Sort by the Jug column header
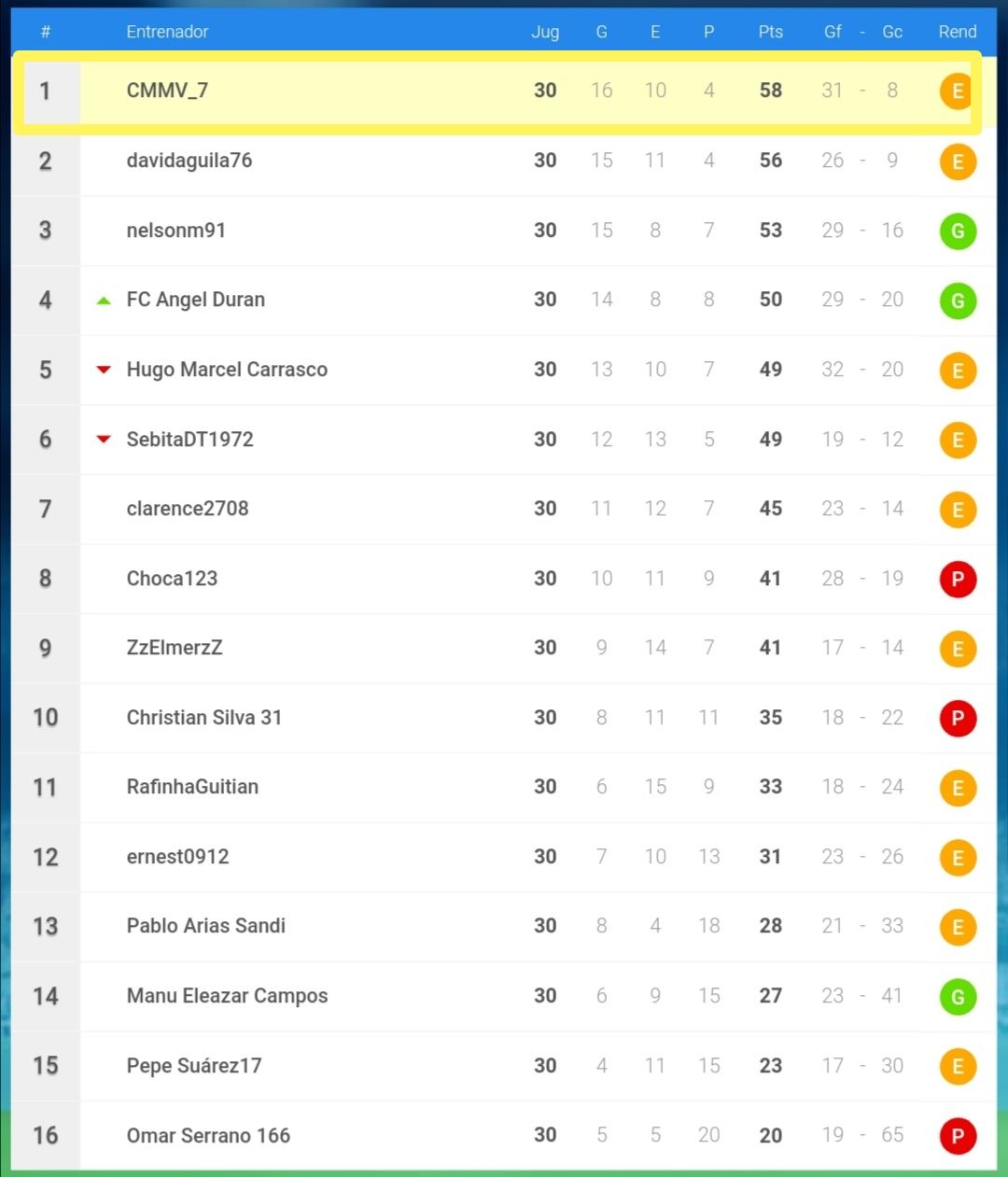This screenshot has height=1177, width=1008. [x=545, y=32]
